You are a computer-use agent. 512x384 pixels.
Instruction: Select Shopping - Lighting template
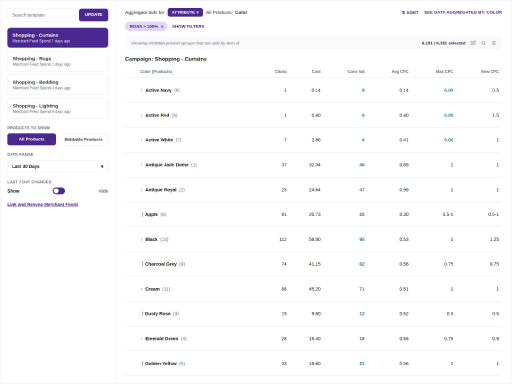pos(58,109)
